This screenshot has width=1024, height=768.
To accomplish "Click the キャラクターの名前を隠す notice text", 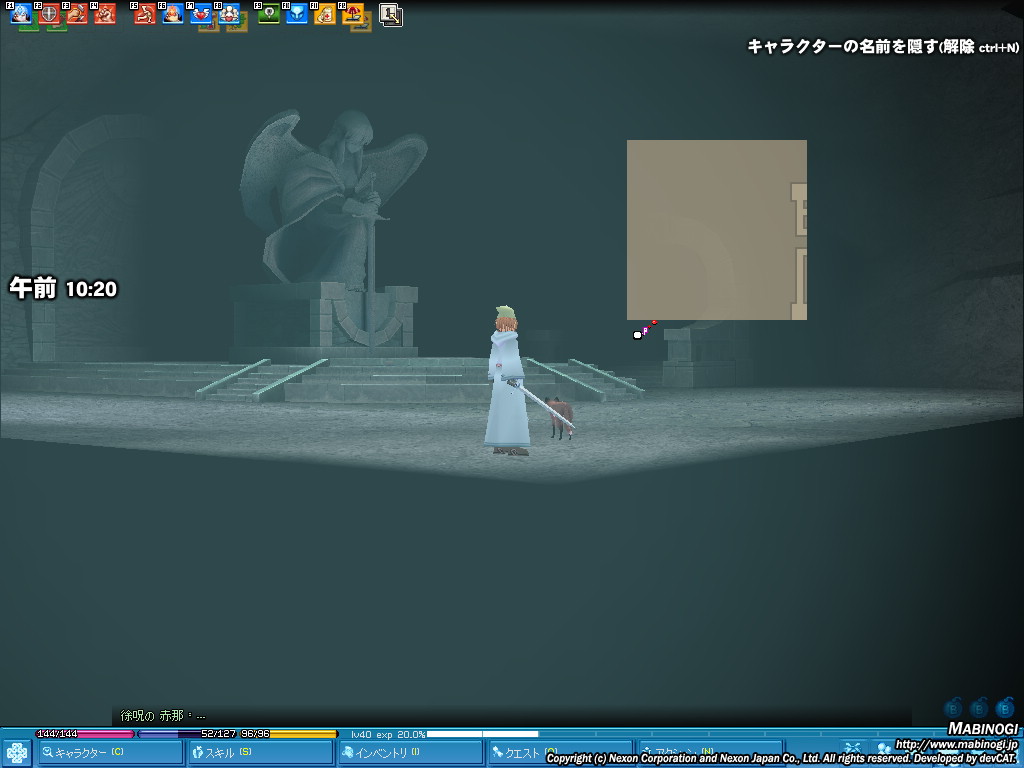I will tap(883, 46).
